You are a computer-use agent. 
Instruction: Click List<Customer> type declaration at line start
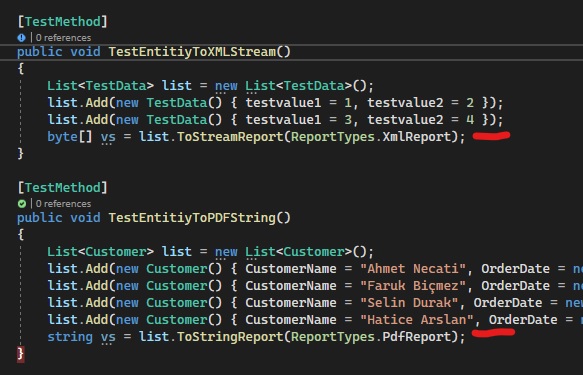(100, 252)
